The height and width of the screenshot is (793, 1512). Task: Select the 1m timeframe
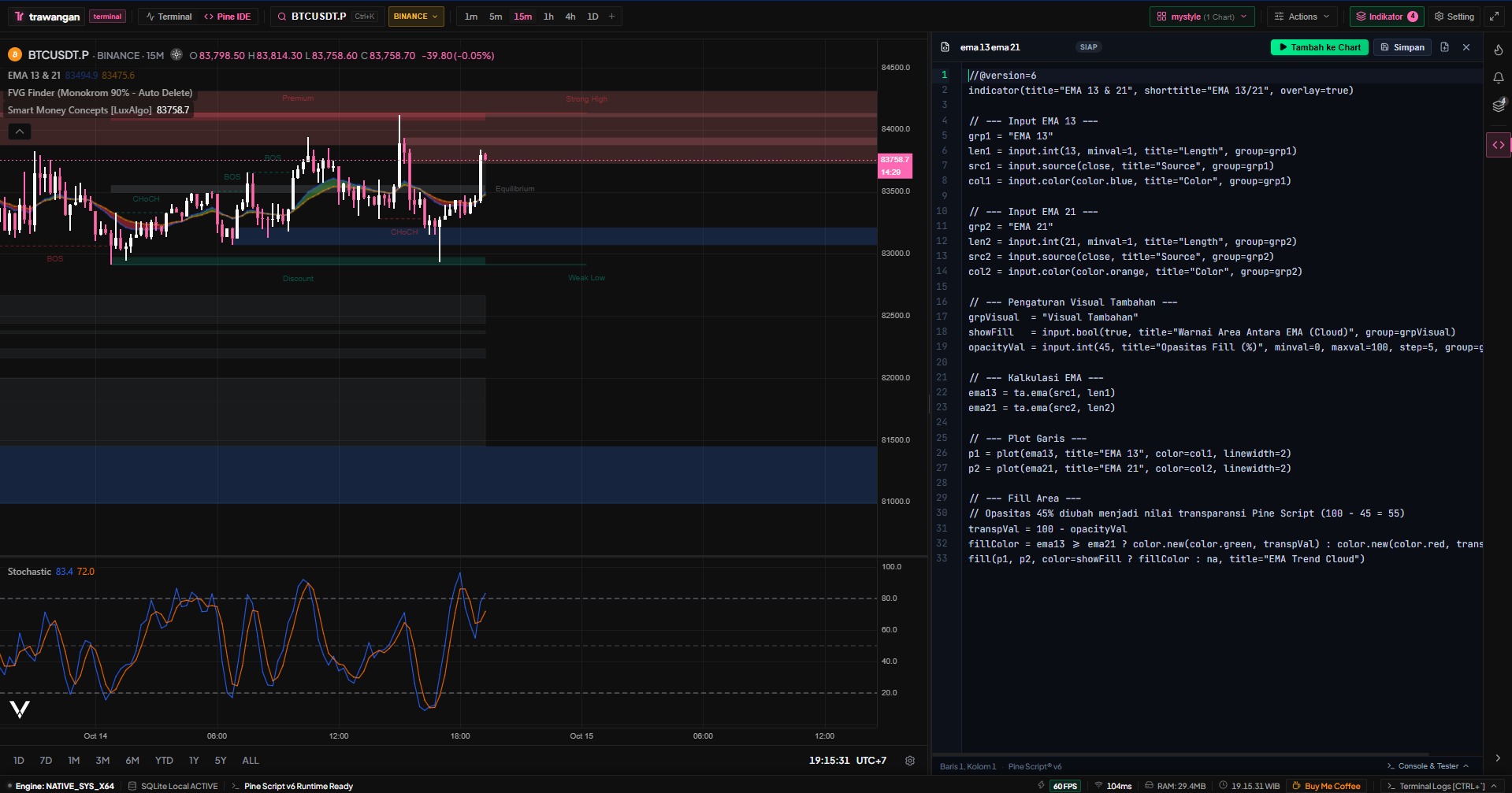(471, 17)
